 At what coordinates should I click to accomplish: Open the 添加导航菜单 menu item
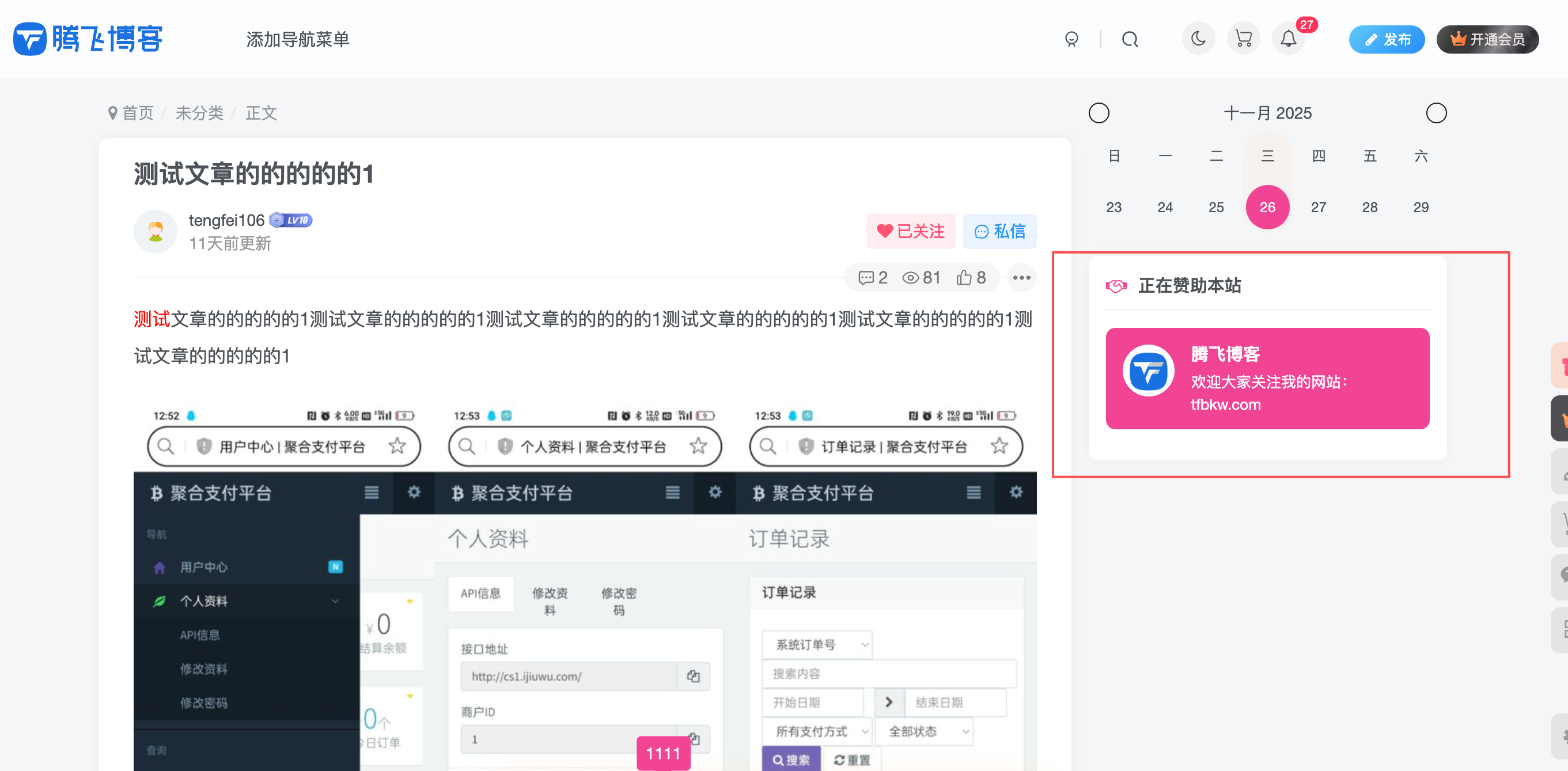(298, 39)
